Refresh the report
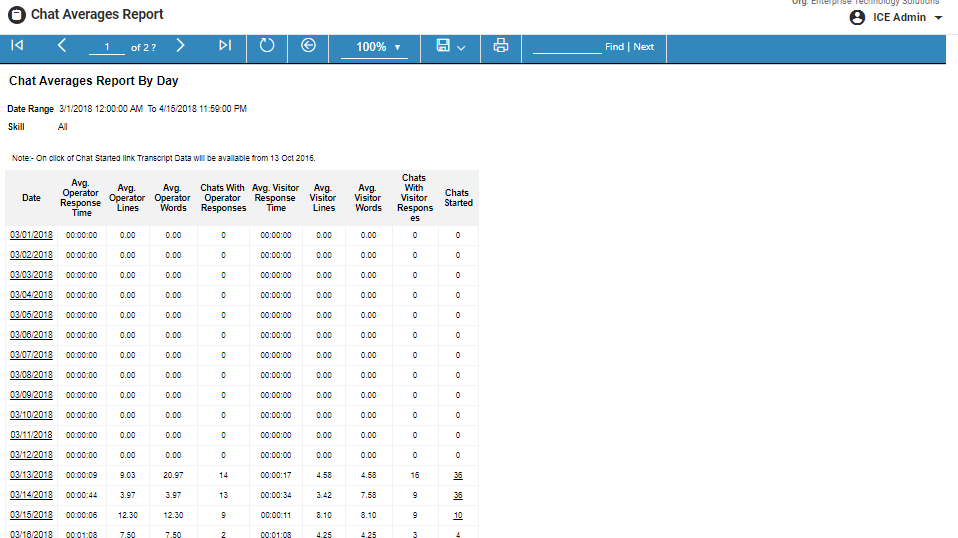Image resolution: width=958 pixels, height=538 pixels. 267,46
